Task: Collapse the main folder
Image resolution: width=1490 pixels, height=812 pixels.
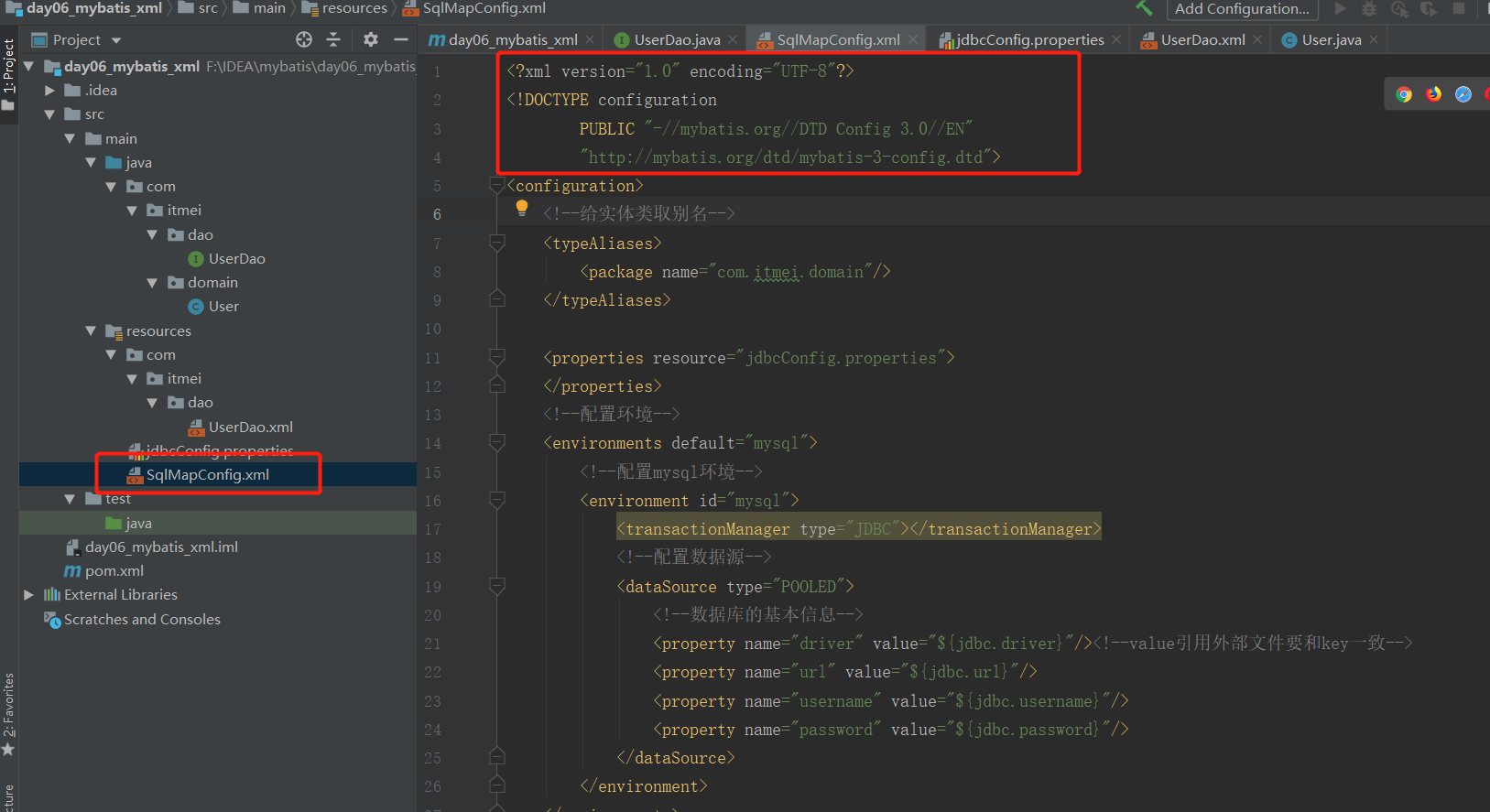Action: (70, 138)
